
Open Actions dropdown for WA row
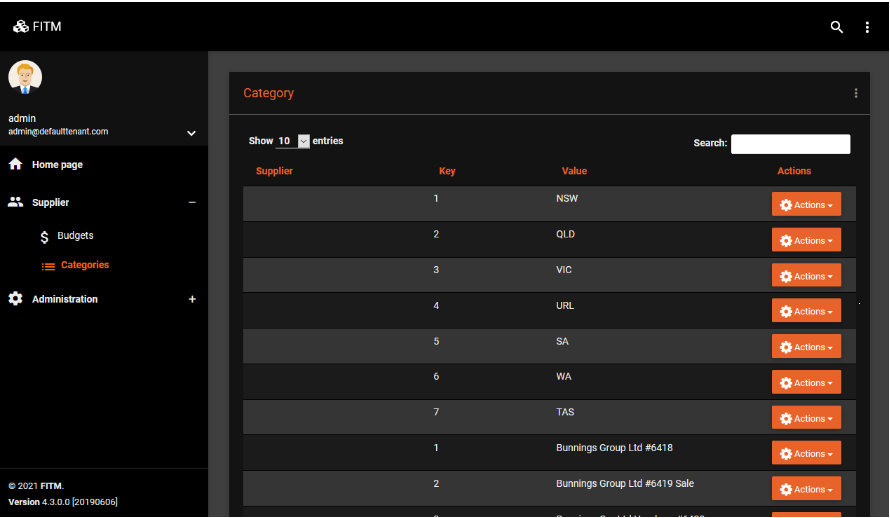806,382
